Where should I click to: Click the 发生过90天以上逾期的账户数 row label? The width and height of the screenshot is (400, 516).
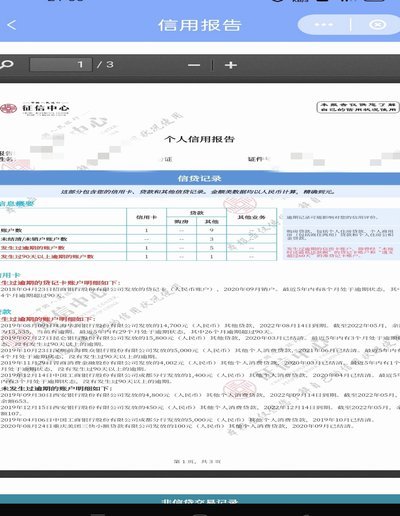tap(47, 257)
